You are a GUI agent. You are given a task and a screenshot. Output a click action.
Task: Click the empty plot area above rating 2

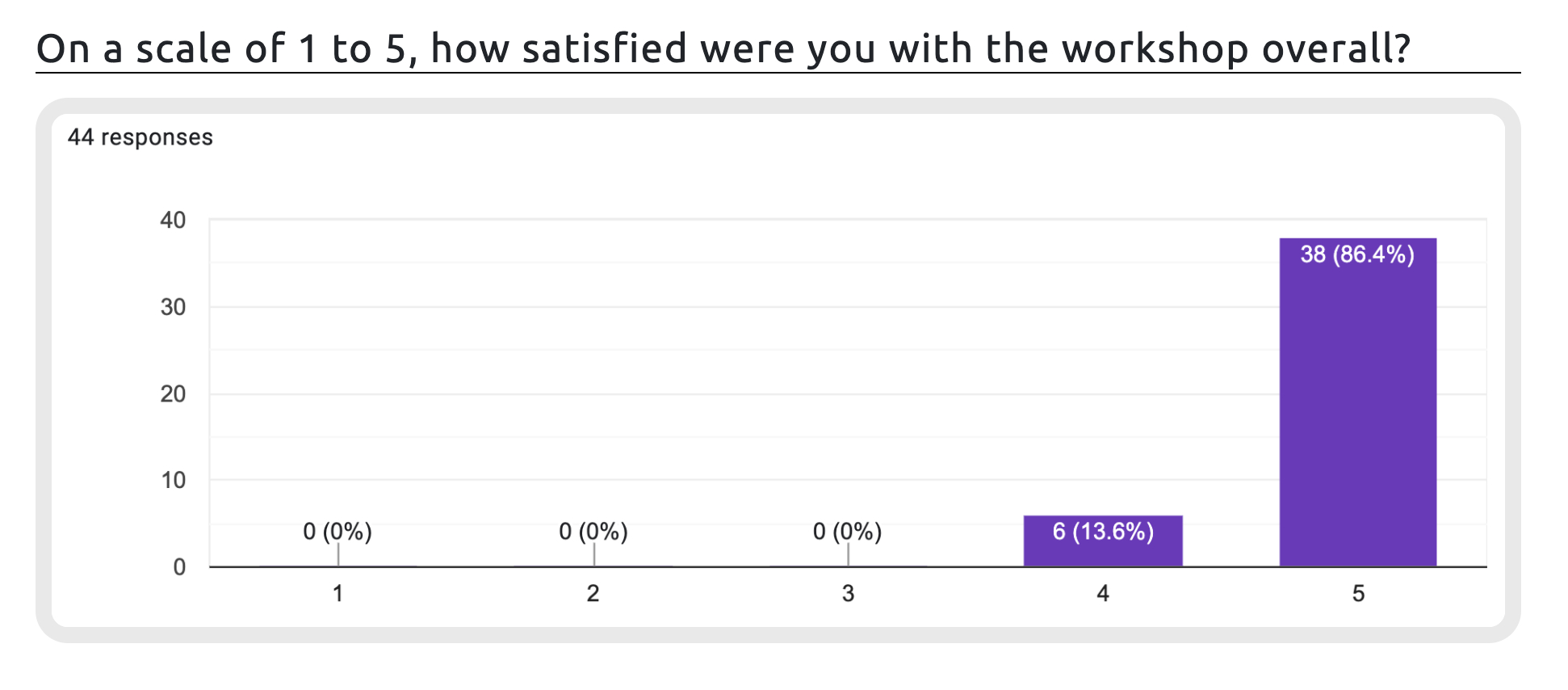click(x=593, y=364)
